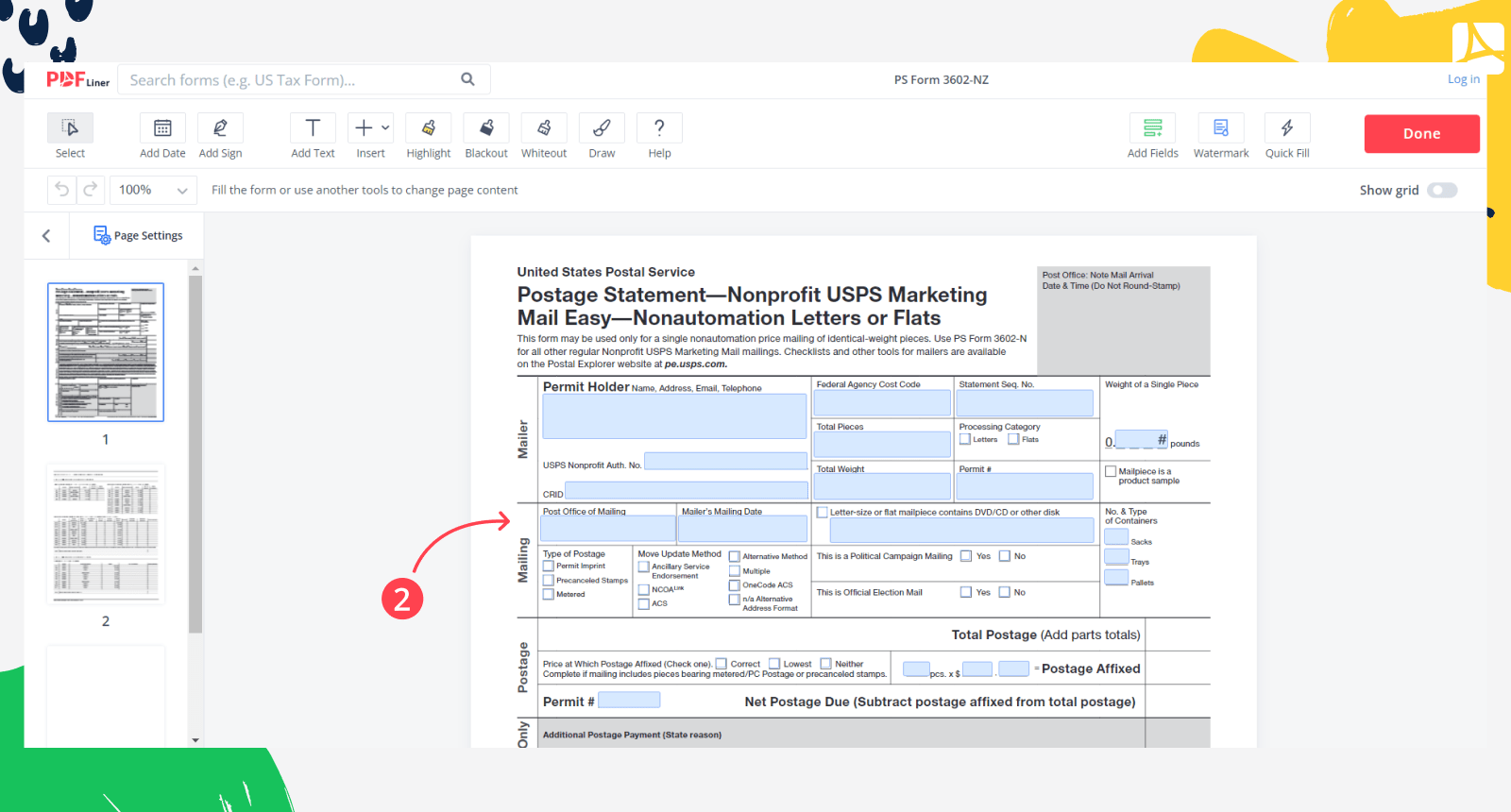Expand the Insert dropdown arrow
This screenshot has height=812, width=1511.
(385, 127)
